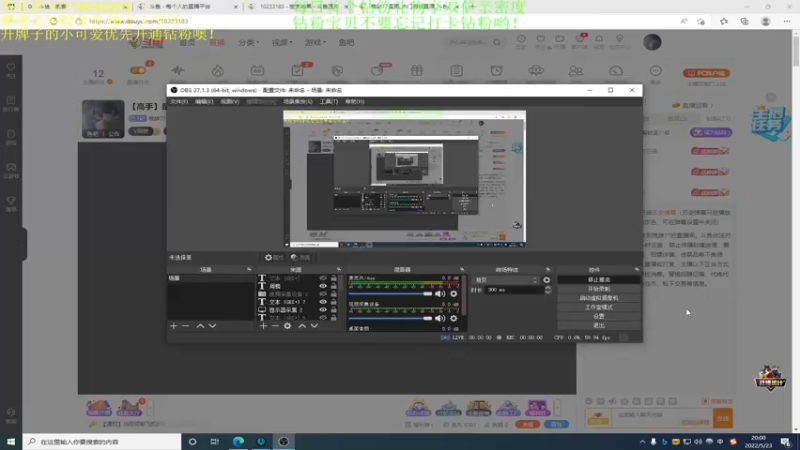Open the OBS Scene Collection menu
The width and height of the screenshot is (800, 450).
(298, 102)
